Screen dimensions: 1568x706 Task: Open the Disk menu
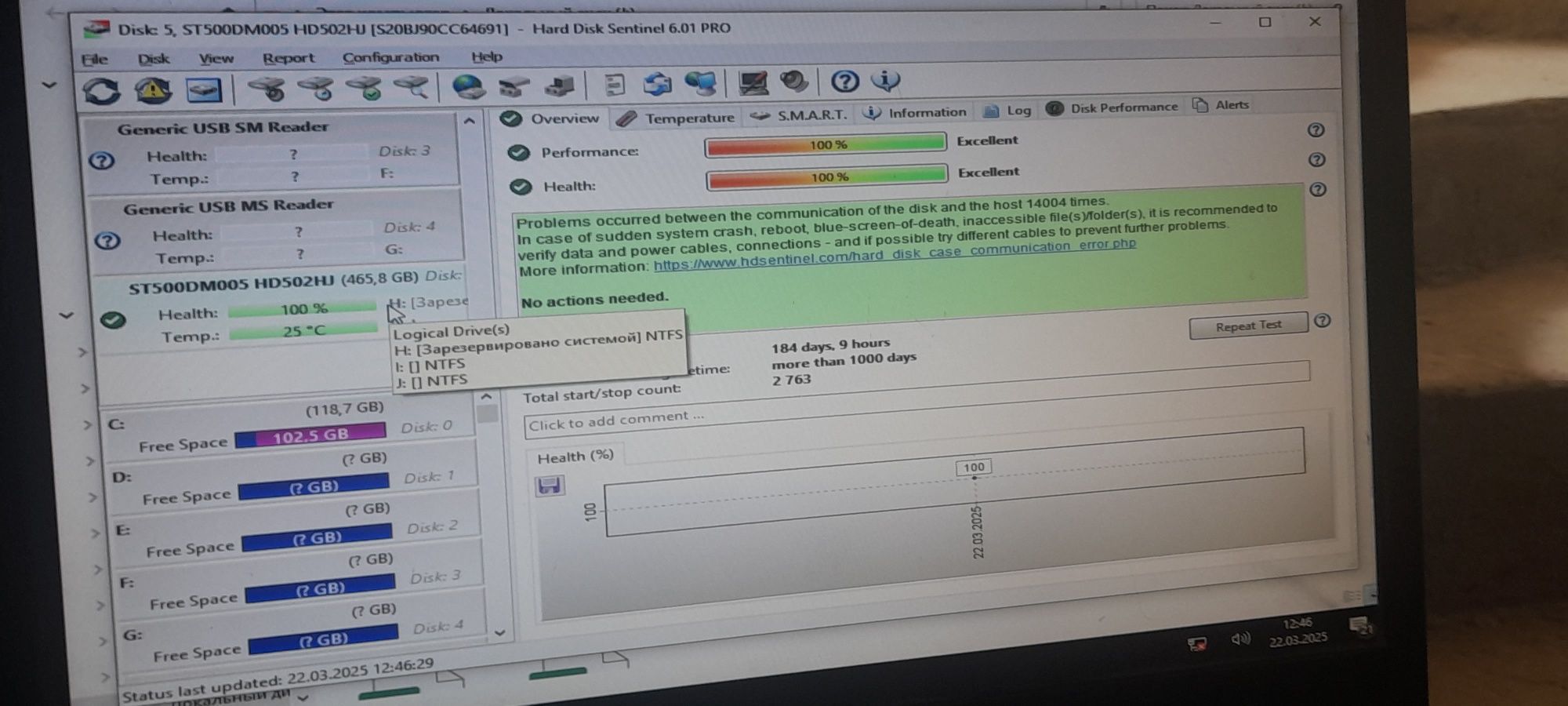click(x=153, y=59)
